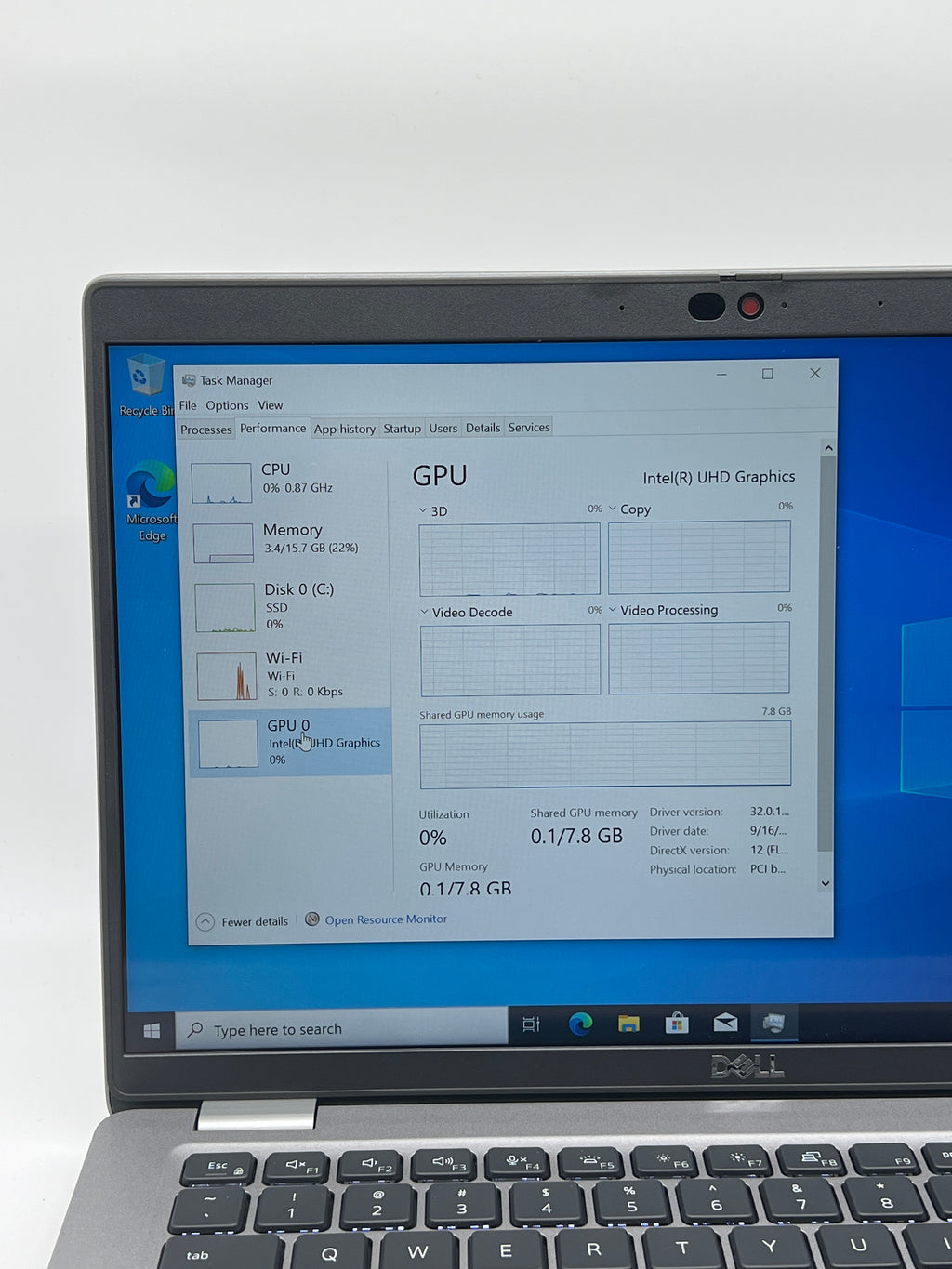This screenshot has width=952, height=1269.
Task: Open Microsoft Edge desktop shortcut
Action: click(x=151, y=502)
